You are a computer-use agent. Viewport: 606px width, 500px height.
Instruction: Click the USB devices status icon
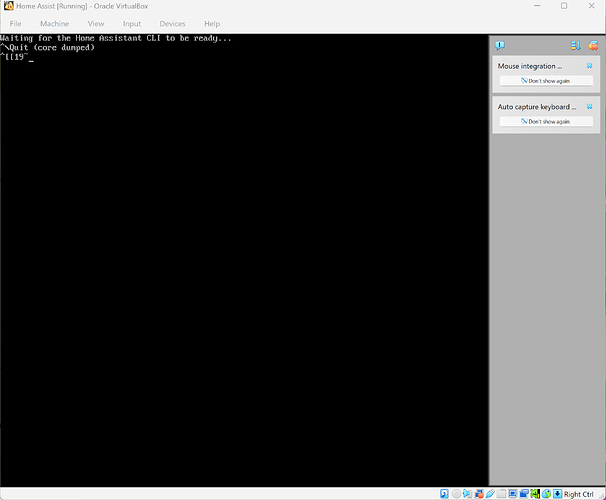490,494
